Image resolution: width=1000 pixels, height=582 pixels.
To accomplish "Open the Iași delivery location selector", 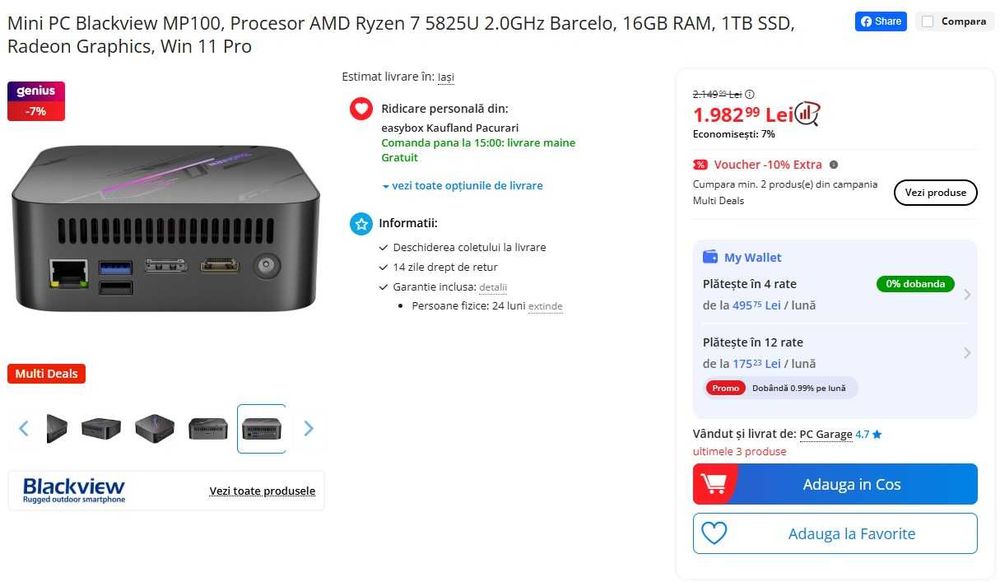I will click(x=446, y=77).
